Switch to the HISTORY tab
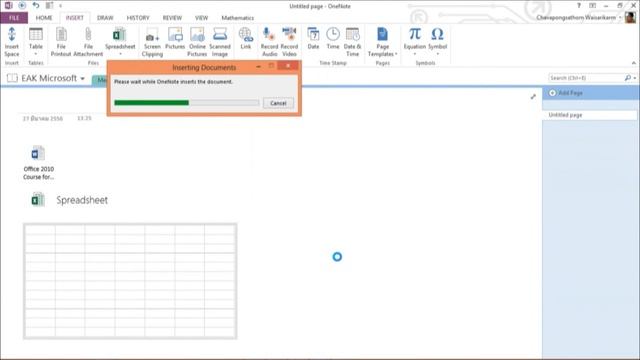 pyautogui.click(x=138, y=18)
